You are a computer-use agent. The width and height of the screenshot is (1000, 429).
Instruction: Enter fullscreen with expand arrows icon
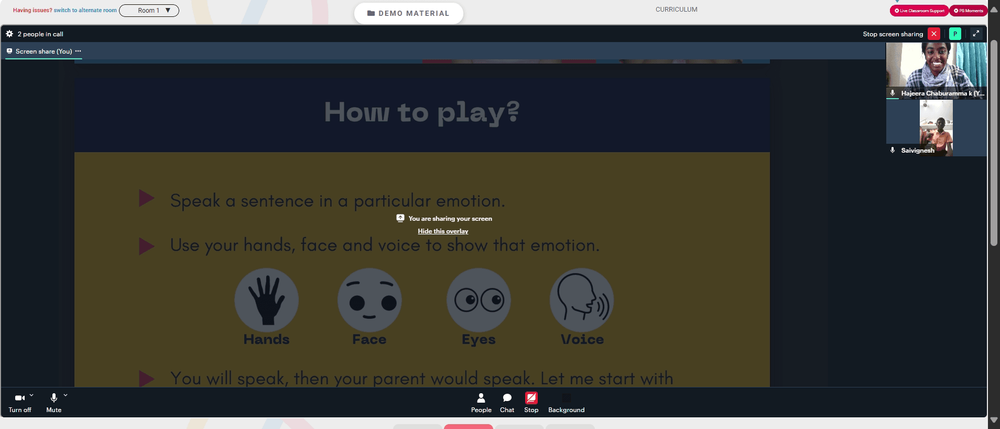click(x=976, y=34)
